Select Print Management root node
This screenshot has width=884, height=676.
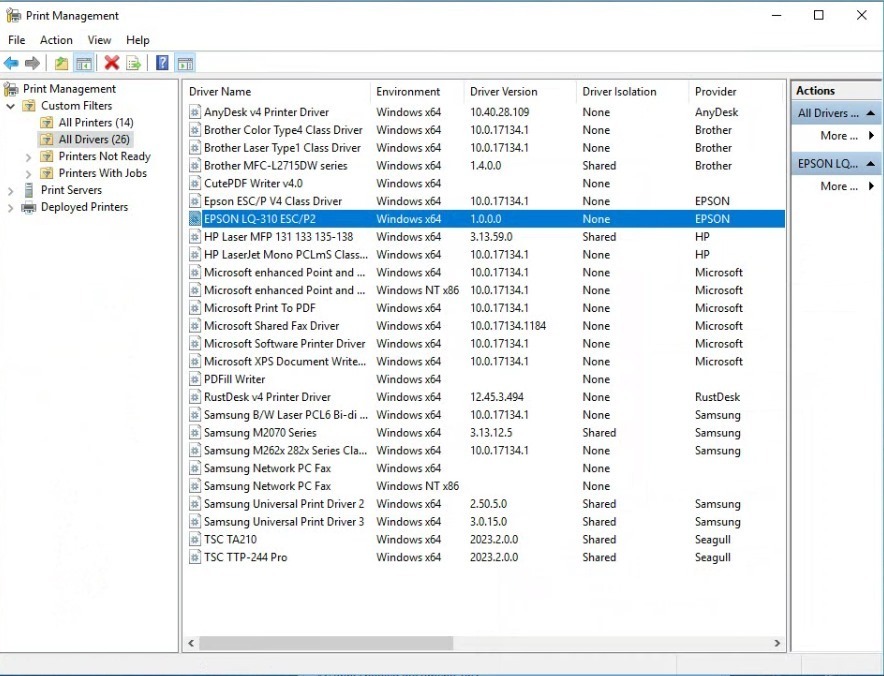69,89
